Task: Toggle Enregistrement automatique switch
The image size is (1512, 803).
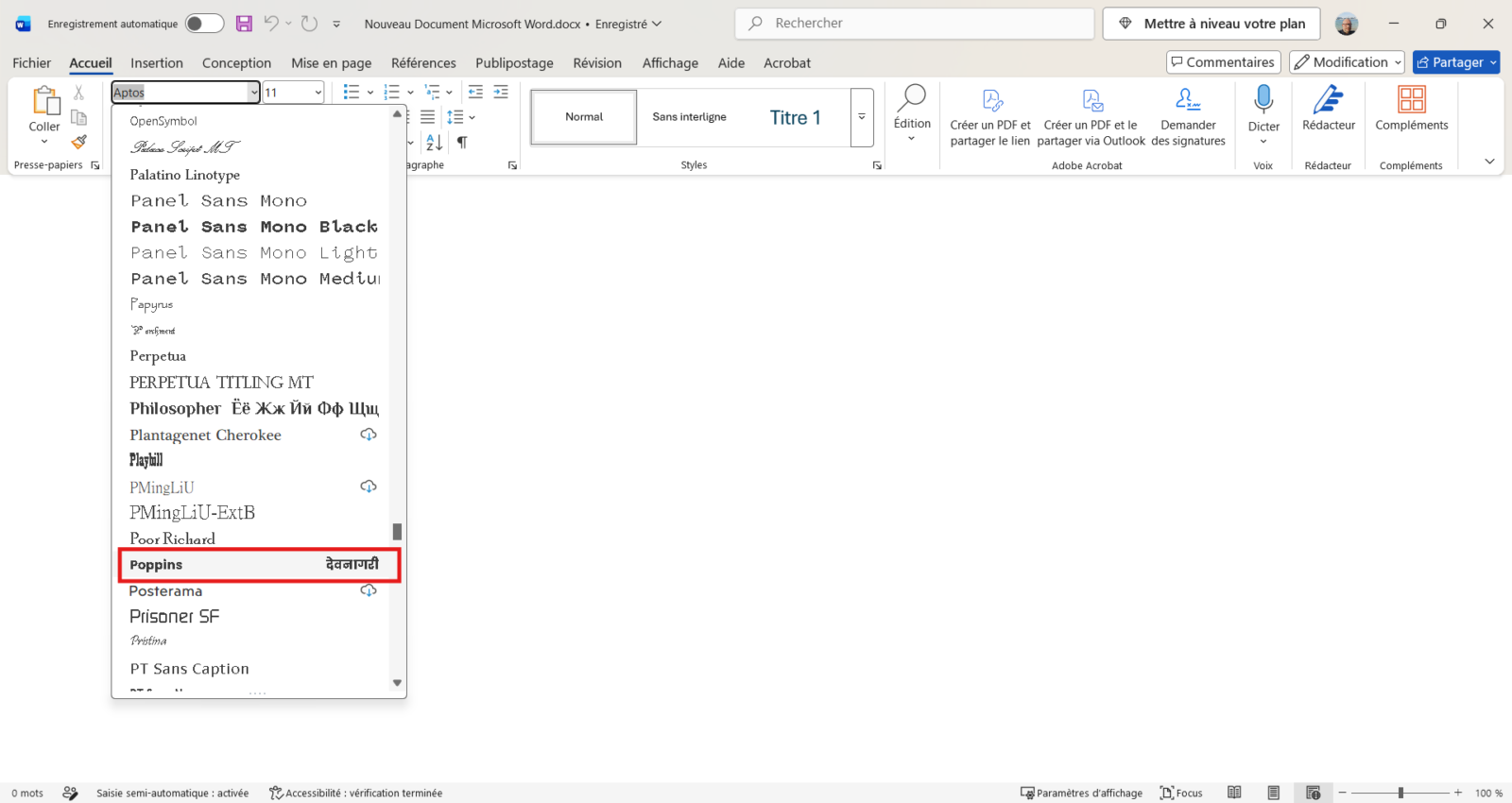Action: [204, 24]
